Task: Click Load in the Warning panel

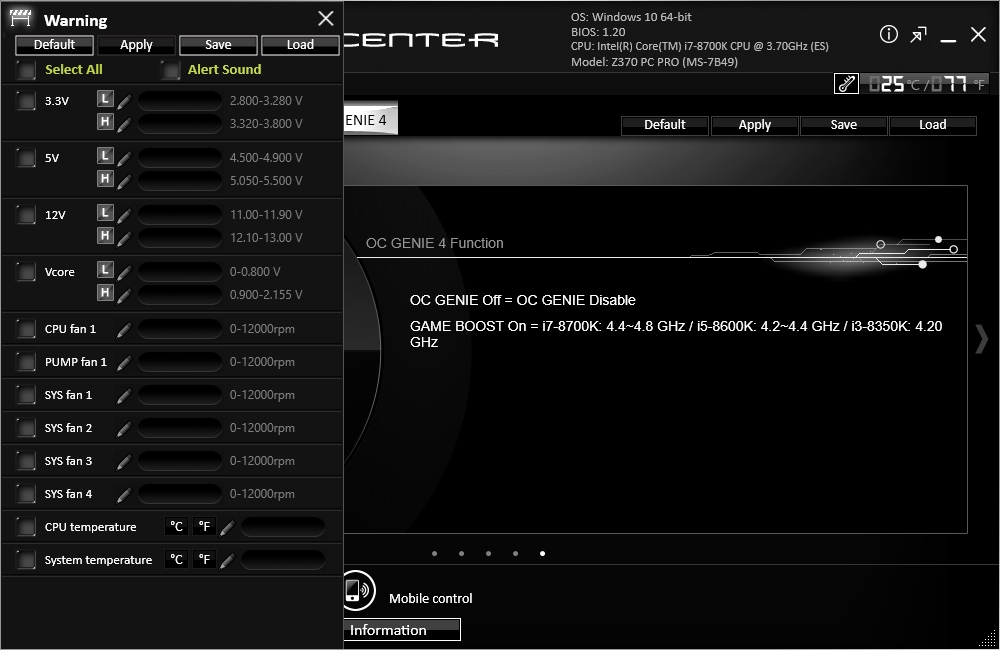Action: pyautogui.click(x=300, y=45)
